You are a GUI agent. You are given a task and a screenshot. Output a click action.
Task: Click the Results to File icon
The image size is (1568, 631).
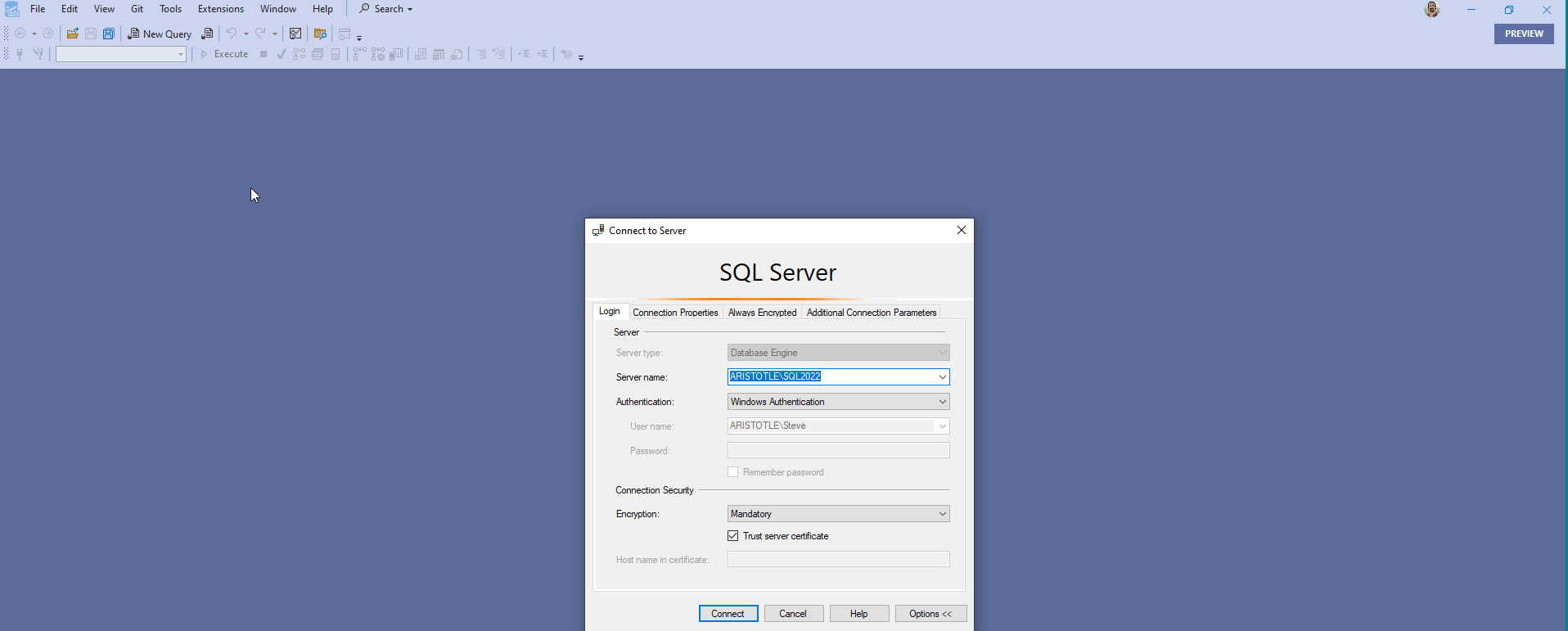pos(457,54)
